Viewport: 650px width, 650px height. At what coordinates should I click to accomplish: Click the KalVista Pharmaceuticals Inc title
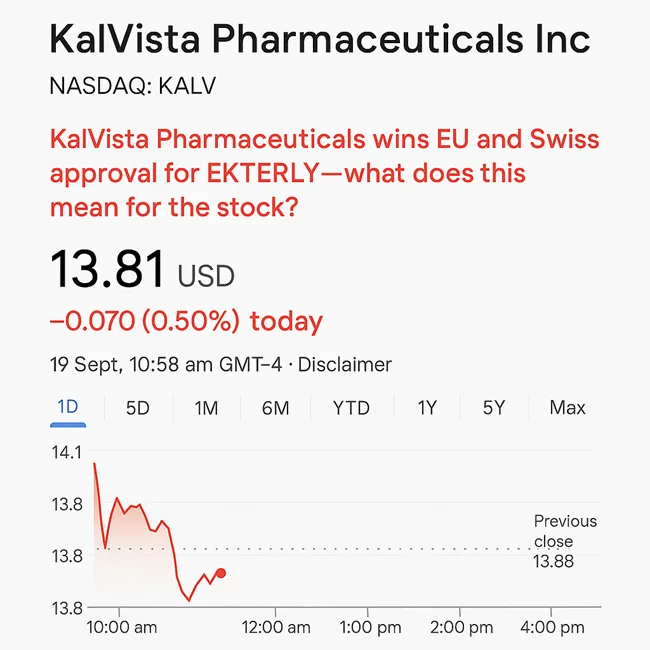click(319, 41)
